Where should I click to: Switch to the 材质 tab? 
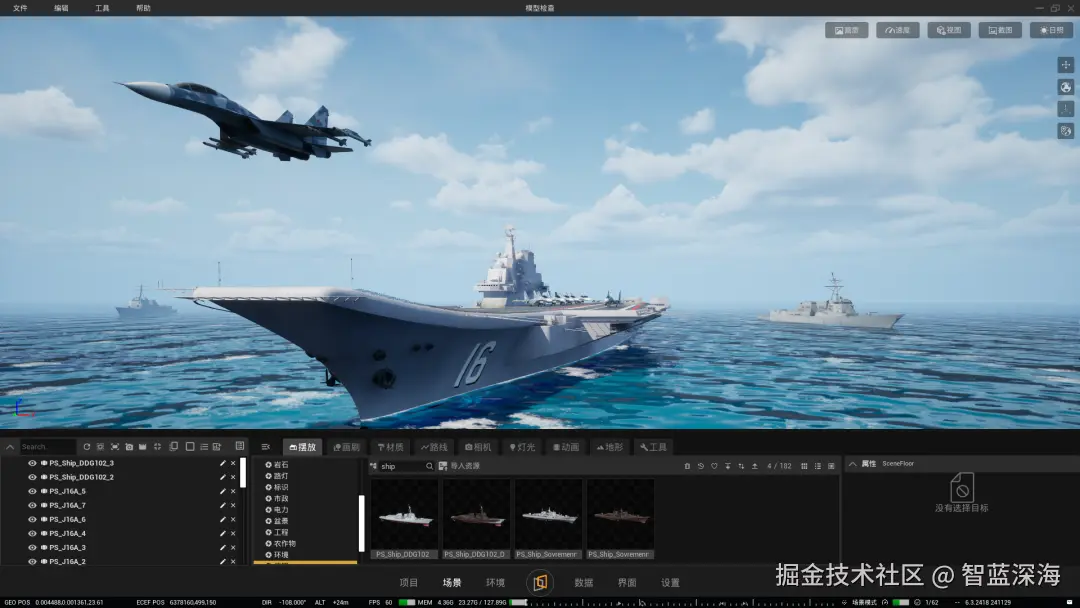point(391,447)
